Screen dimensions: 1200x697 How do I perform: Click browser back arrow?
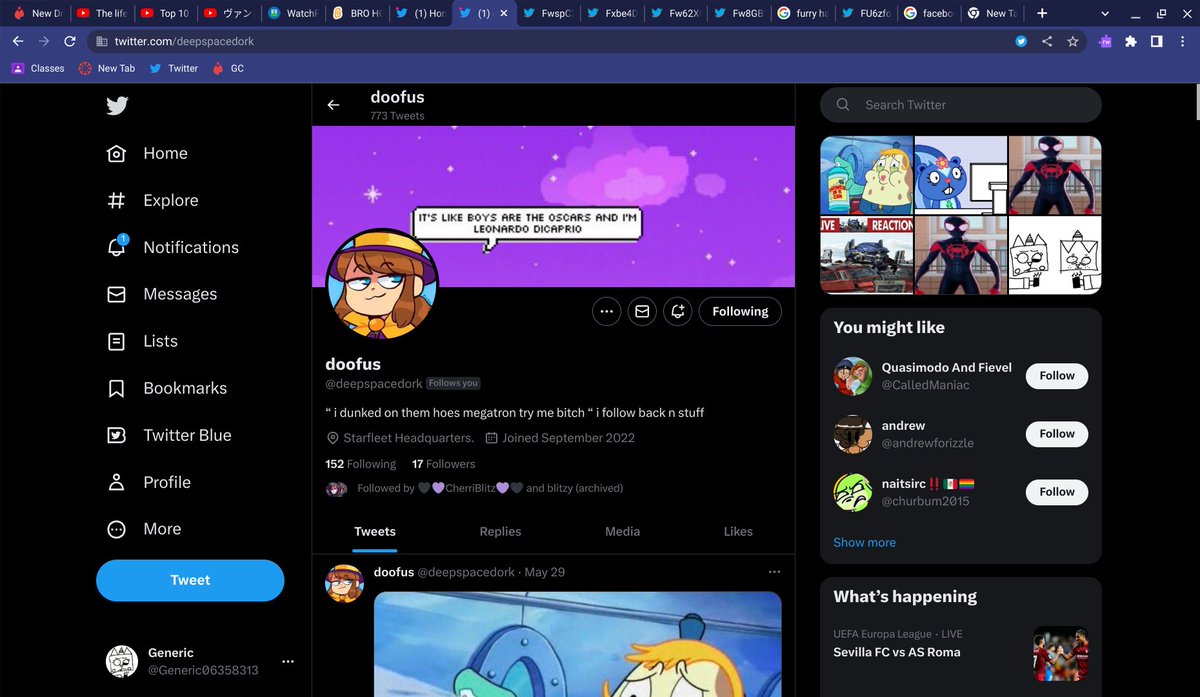point(18,41)
